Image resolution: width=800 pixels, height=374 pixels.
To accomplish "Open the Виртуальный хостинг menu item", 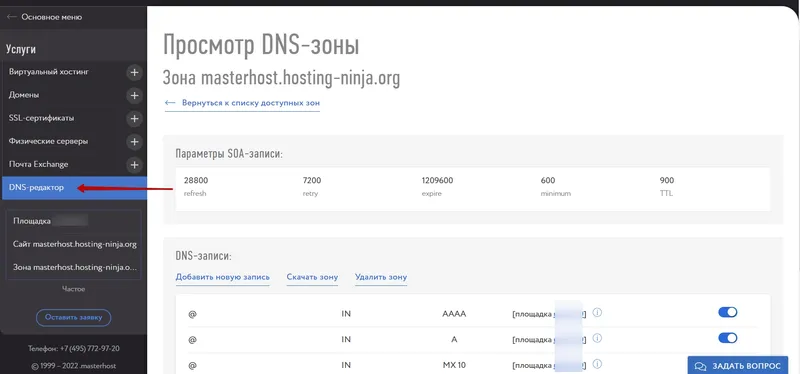I will [x=49, y=72].
